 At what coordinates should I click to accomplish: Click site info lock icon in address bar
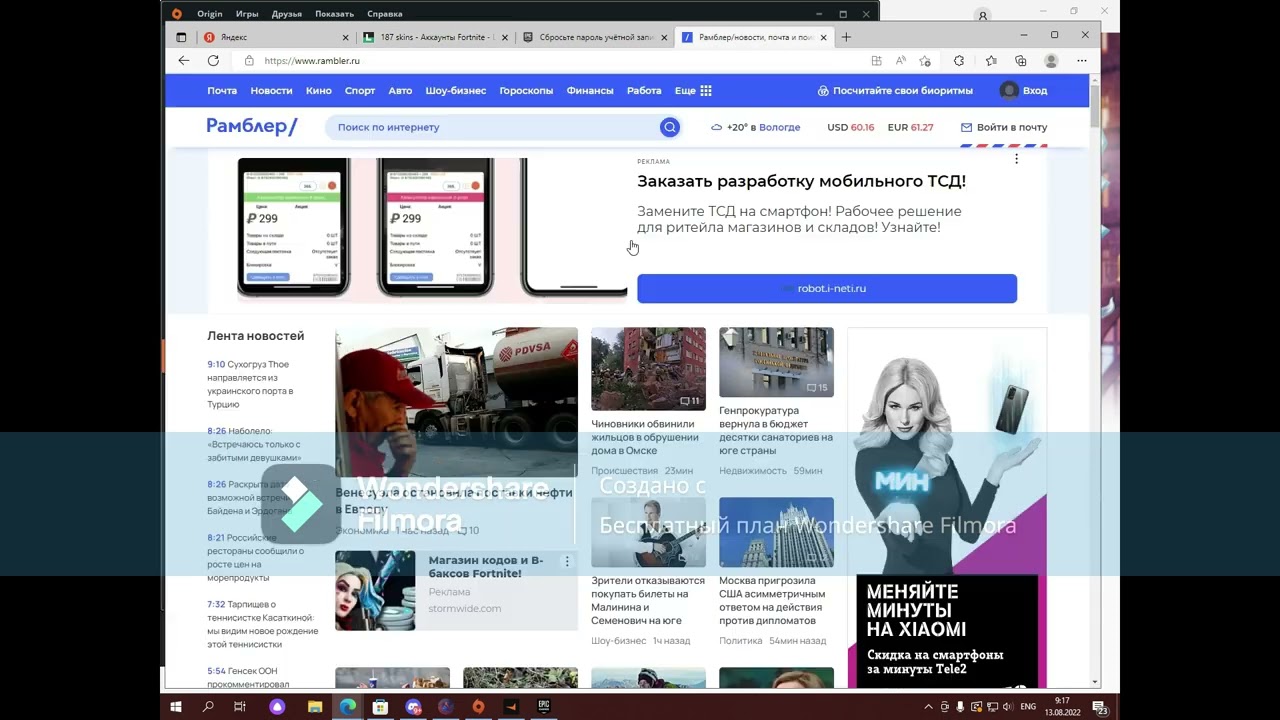[249, 61]
